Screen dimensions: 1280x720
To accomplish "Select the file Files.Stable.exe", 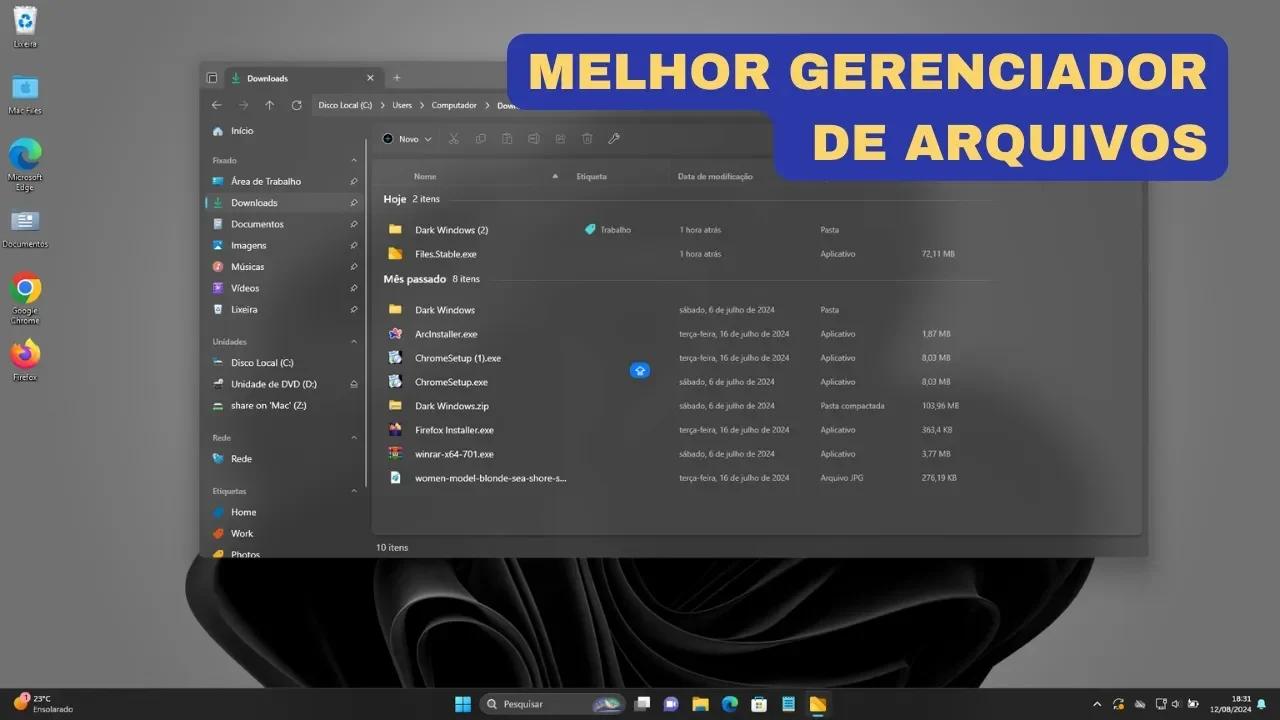I will pos(448,253).
